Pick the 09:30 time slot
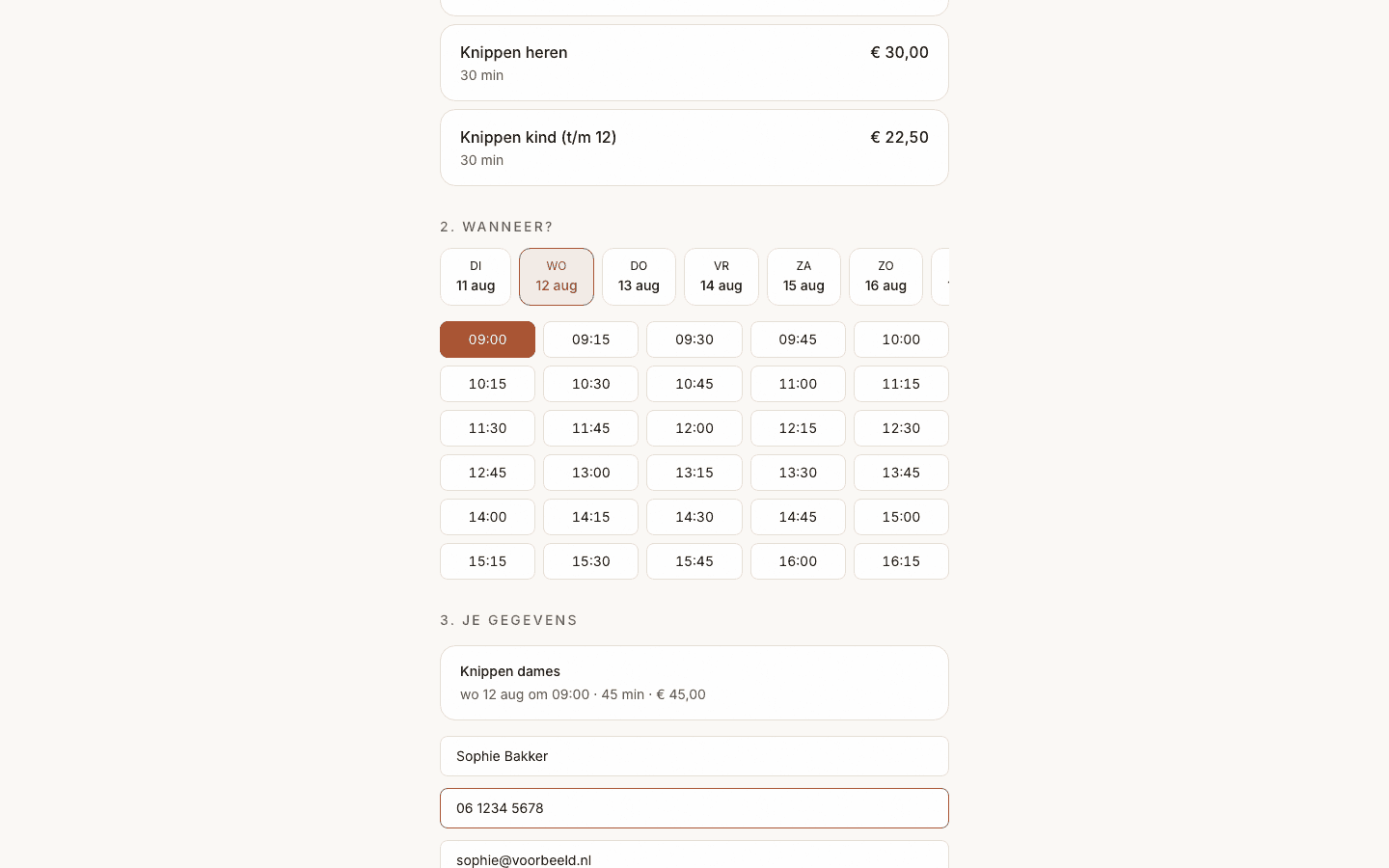1389x868 pixels. [694, 339]
